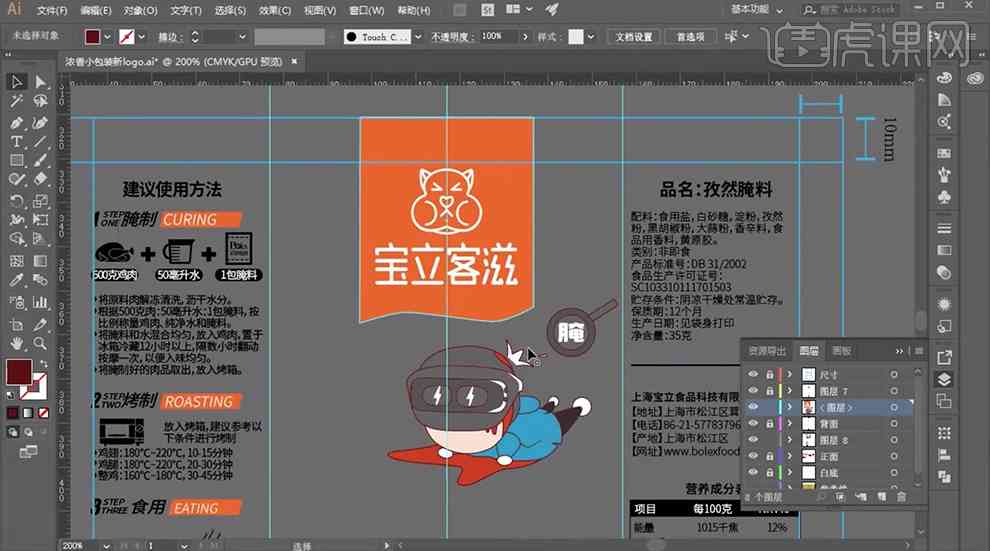Click the 文档设置 button
The height and width of the screenshot is (551, 990).
634,37
